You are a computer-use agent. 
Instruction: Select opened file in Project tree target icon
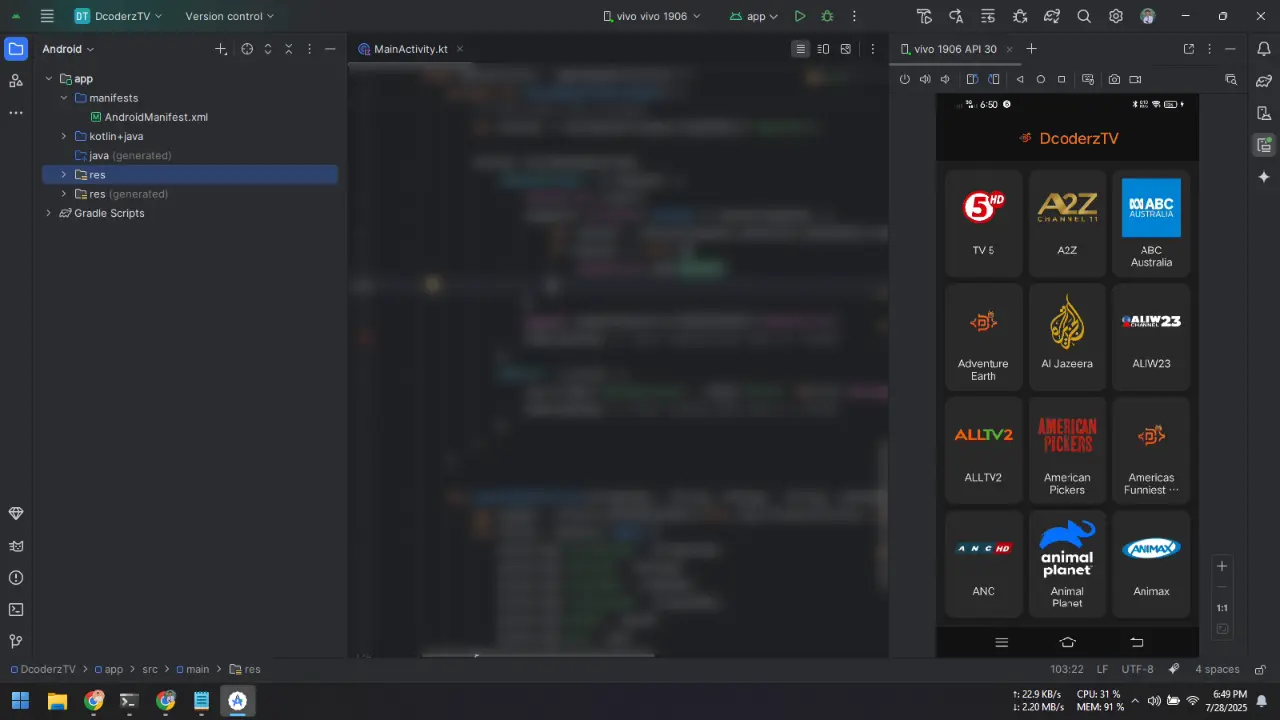pos(247,49)
